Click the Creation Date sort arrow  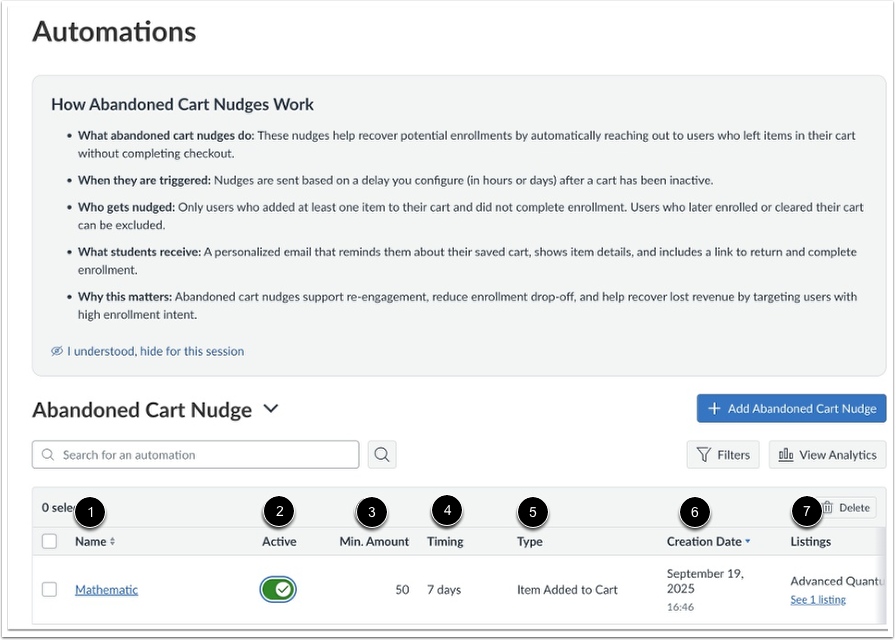[745, 541]
